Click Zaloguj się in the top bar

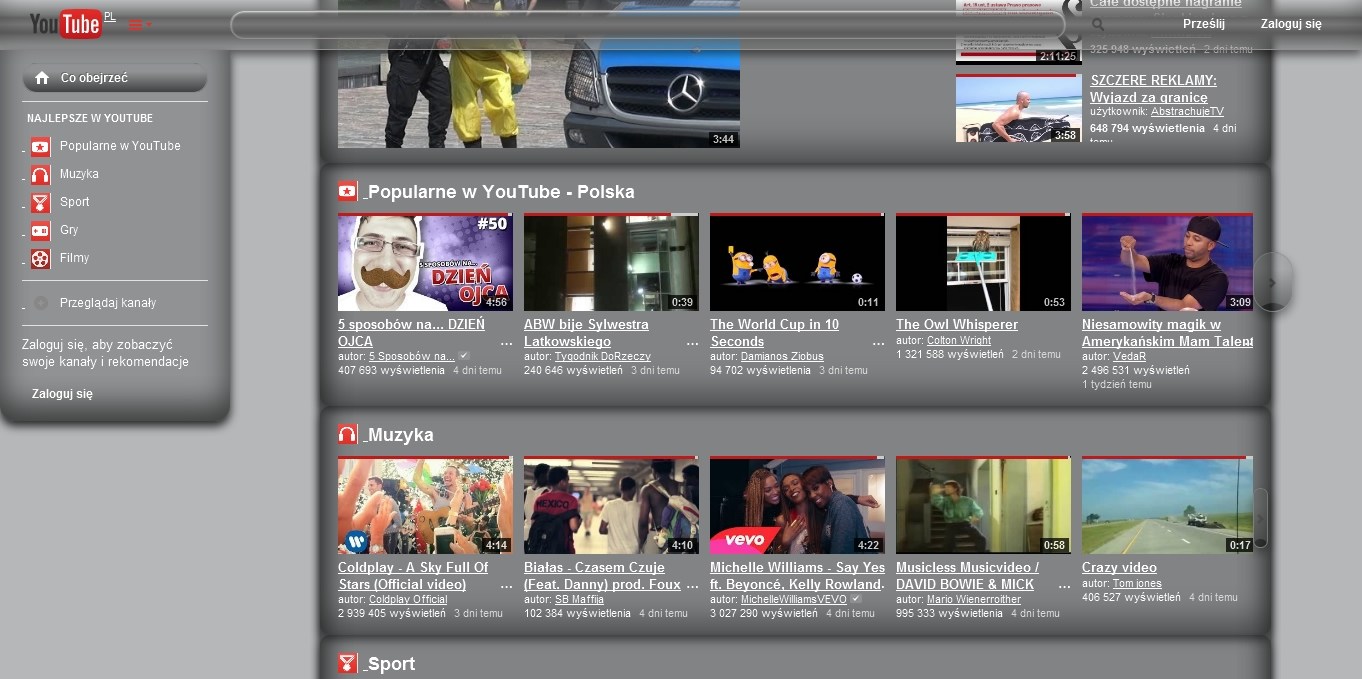[x=1291, y=24]
